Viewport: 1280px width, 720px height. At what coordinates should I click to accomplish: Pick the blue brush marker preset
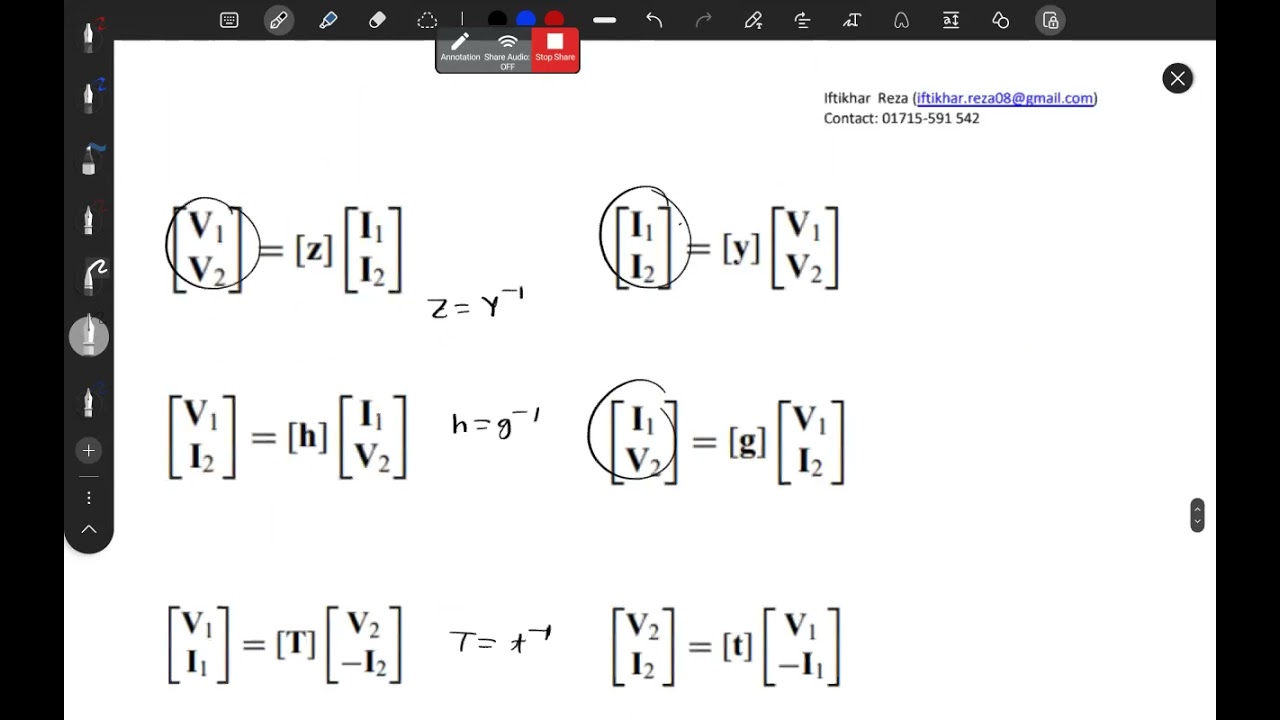point(89,160)
